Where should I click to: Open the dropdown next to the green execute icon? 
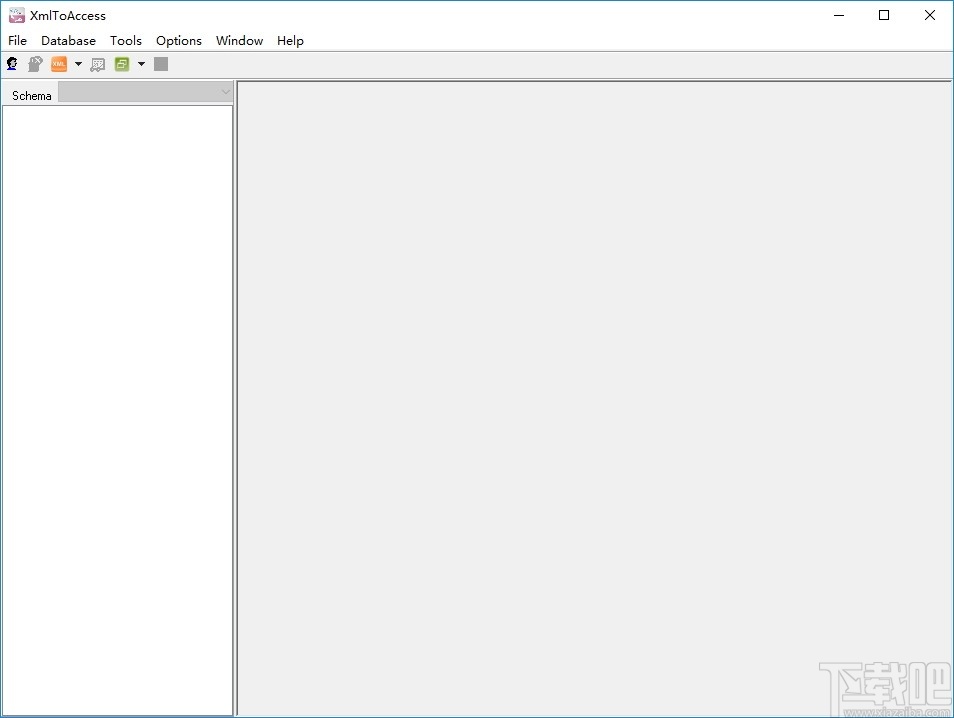click(141, 63)
